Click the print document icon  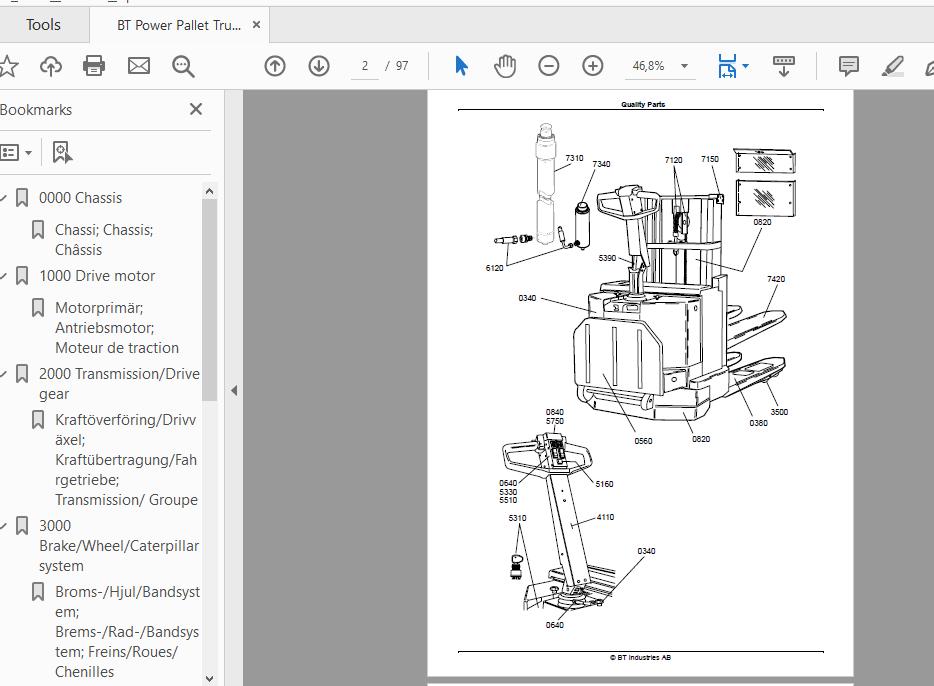pyautogui.click(x=94, y=66)
